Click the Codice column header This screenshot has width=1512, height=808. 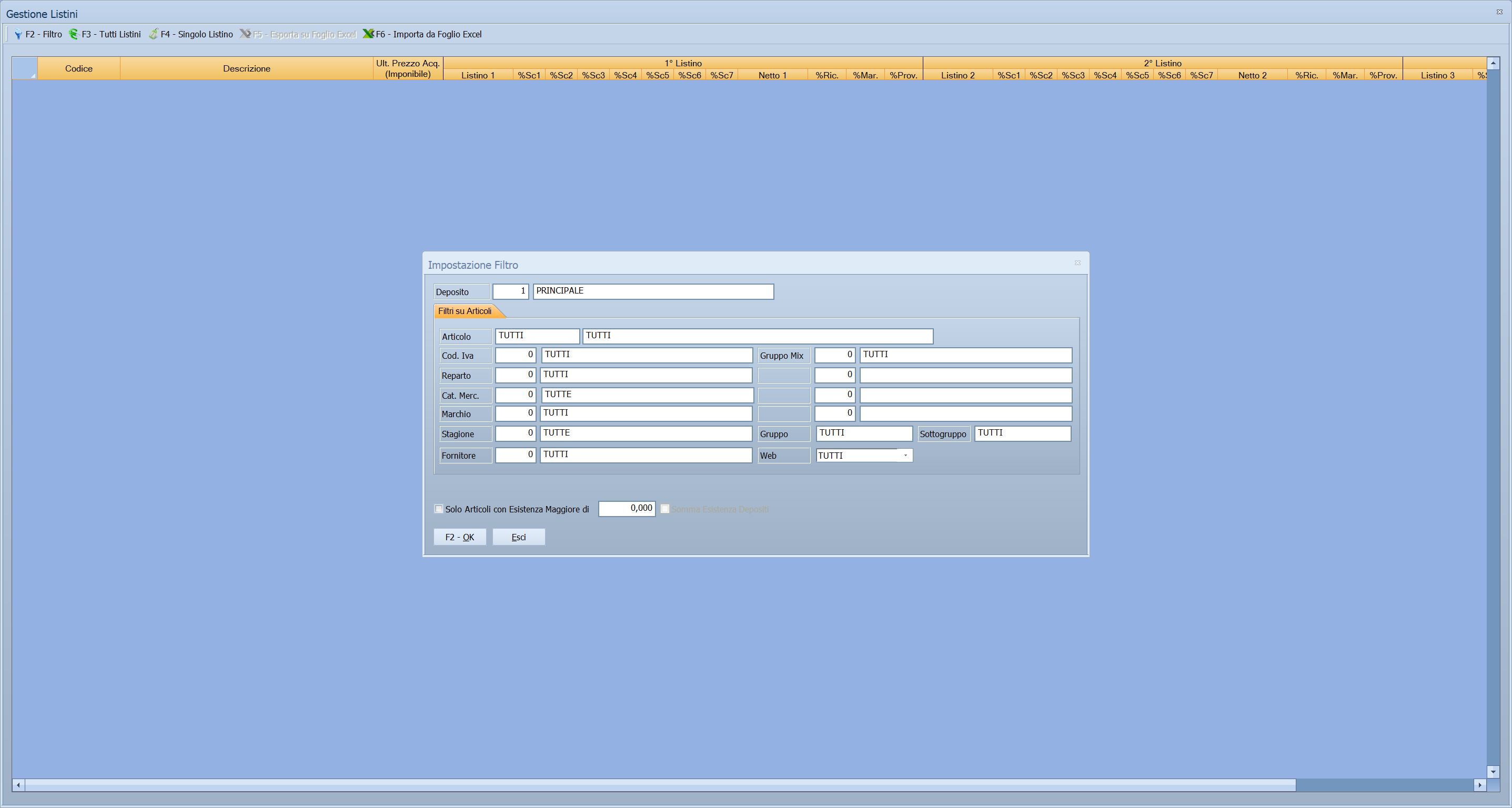[79, 68]
